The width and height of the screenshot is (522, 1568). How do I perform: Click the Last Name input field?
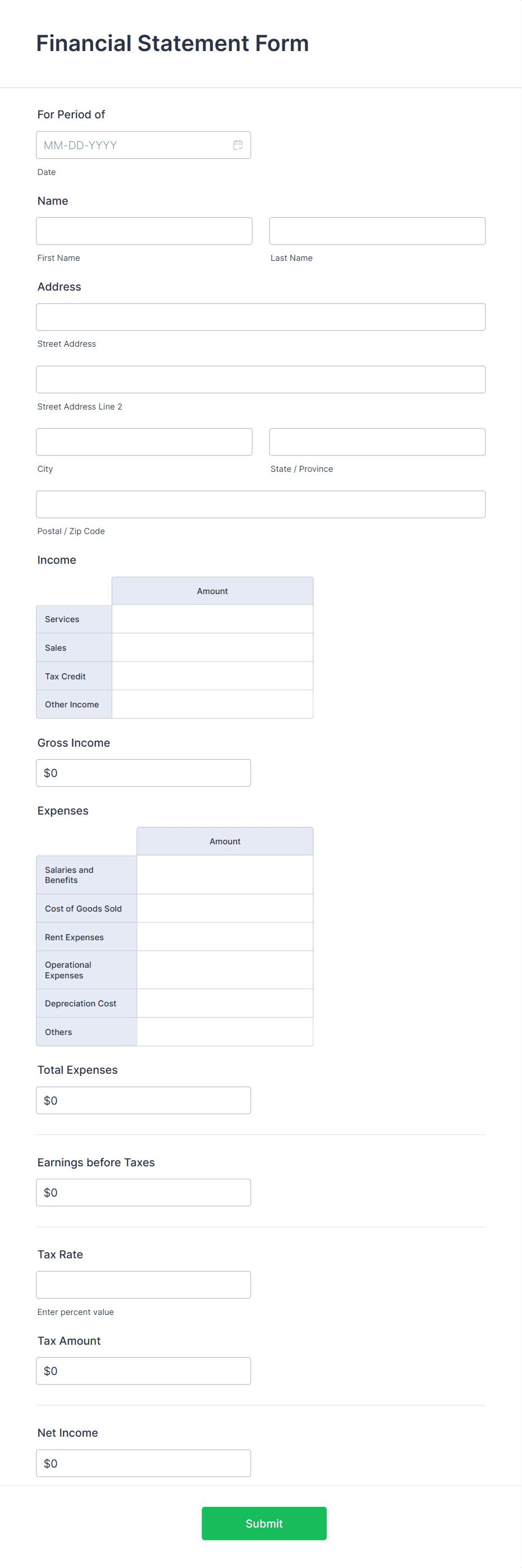[x=377, y=230]
